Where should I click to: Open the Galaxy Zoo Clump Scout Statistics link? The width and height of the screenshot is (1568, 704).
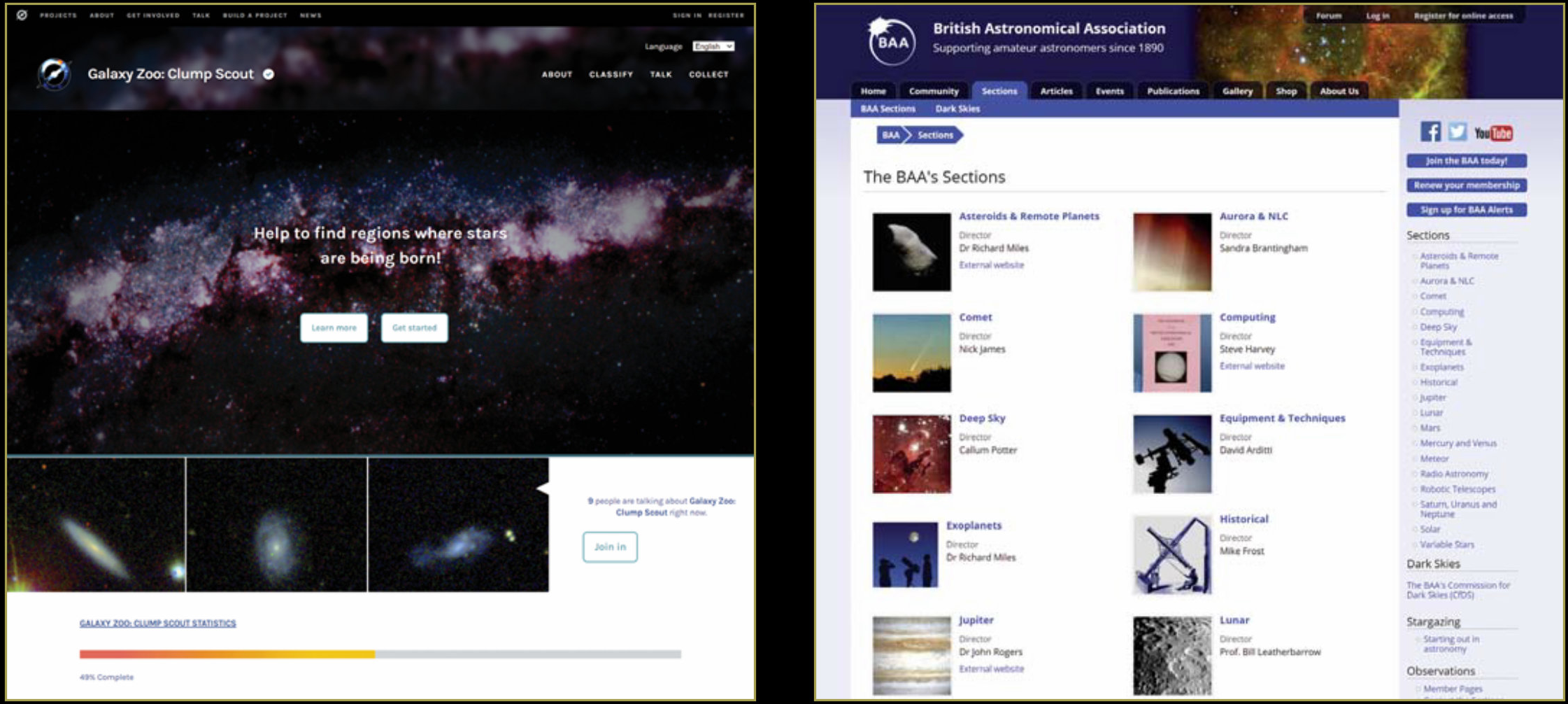(x=157, y=622)
